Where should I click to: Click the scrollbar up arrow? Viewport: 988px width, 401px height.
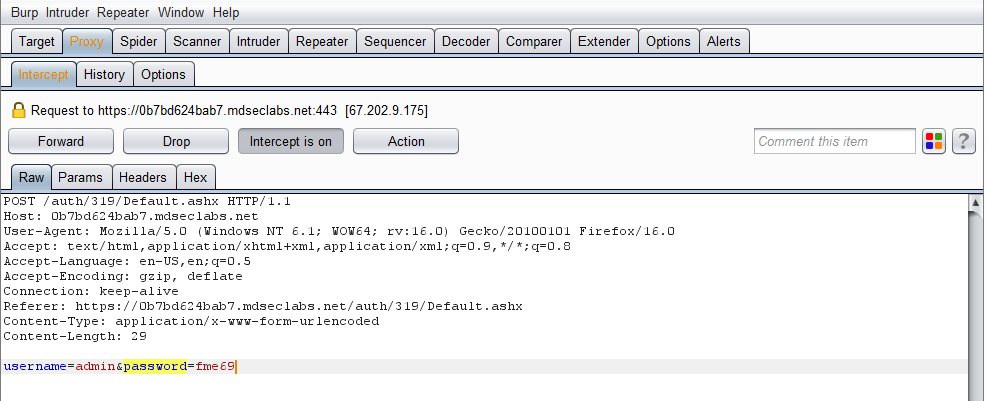(975, 203)
